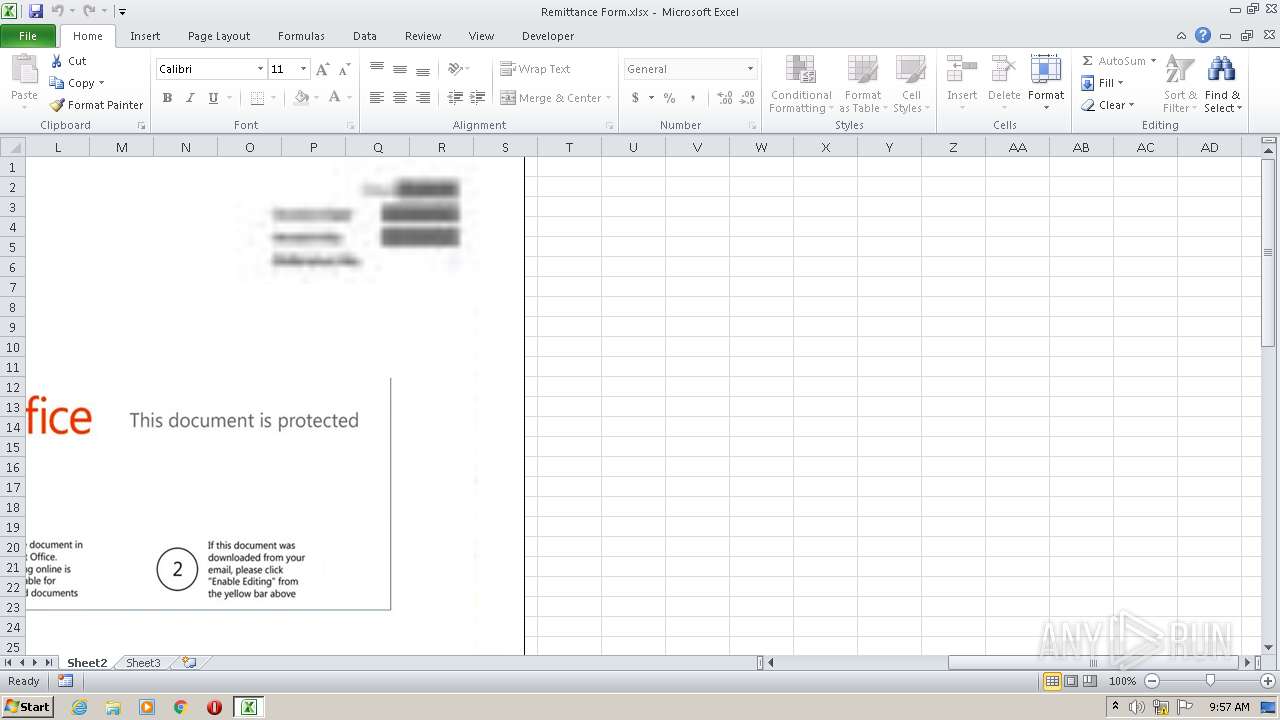The height and width of the screenshot is (720, 1280).
Task: Click the zoom in plus button
Action: click(1268, 681)
